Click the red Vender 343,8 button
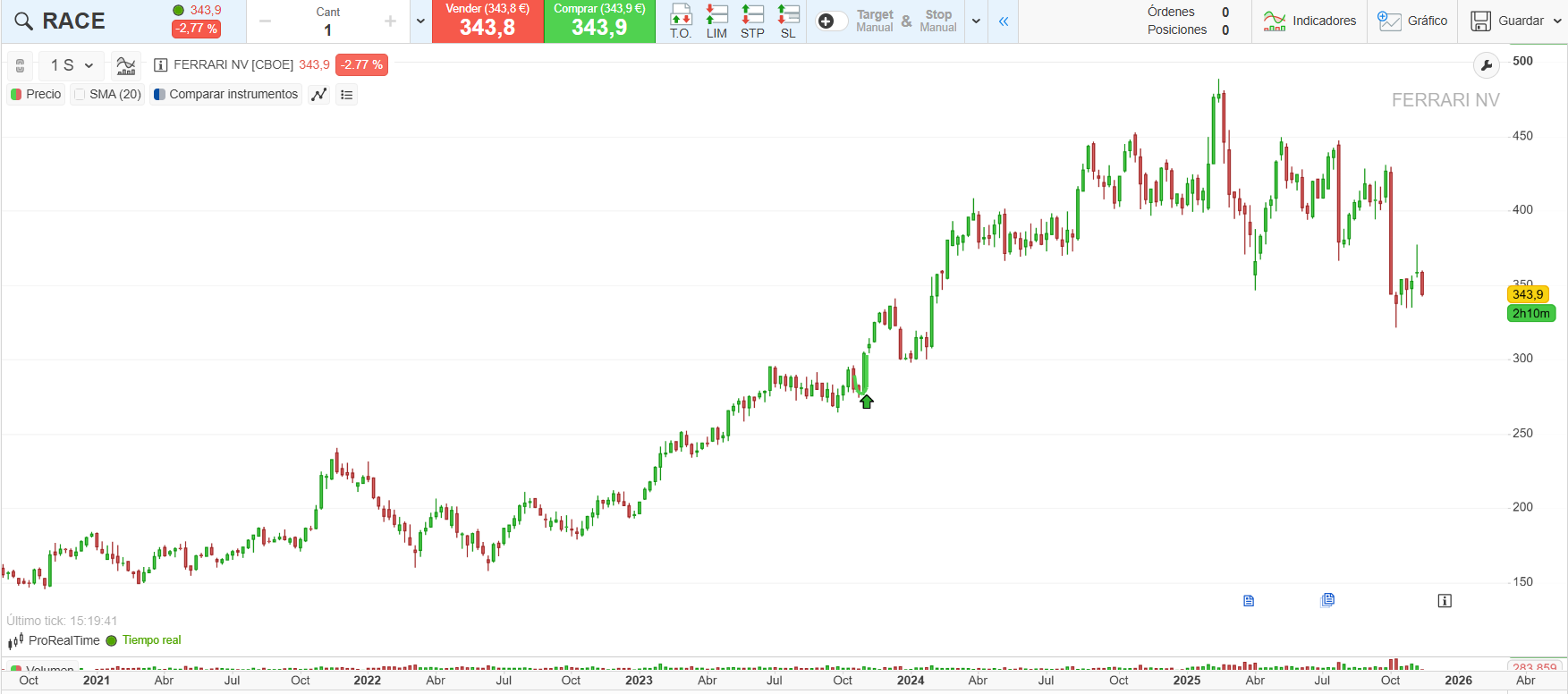Viewport: 1568px width, 694px height. tap(487, 21)
